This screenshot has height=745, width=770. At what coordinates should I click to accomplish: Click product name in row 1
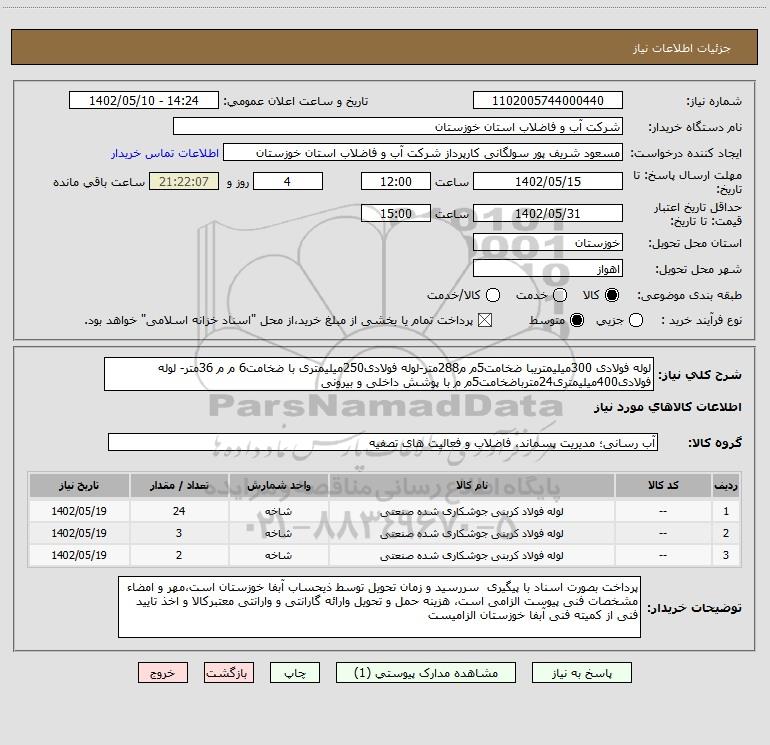tap(471, 511)
